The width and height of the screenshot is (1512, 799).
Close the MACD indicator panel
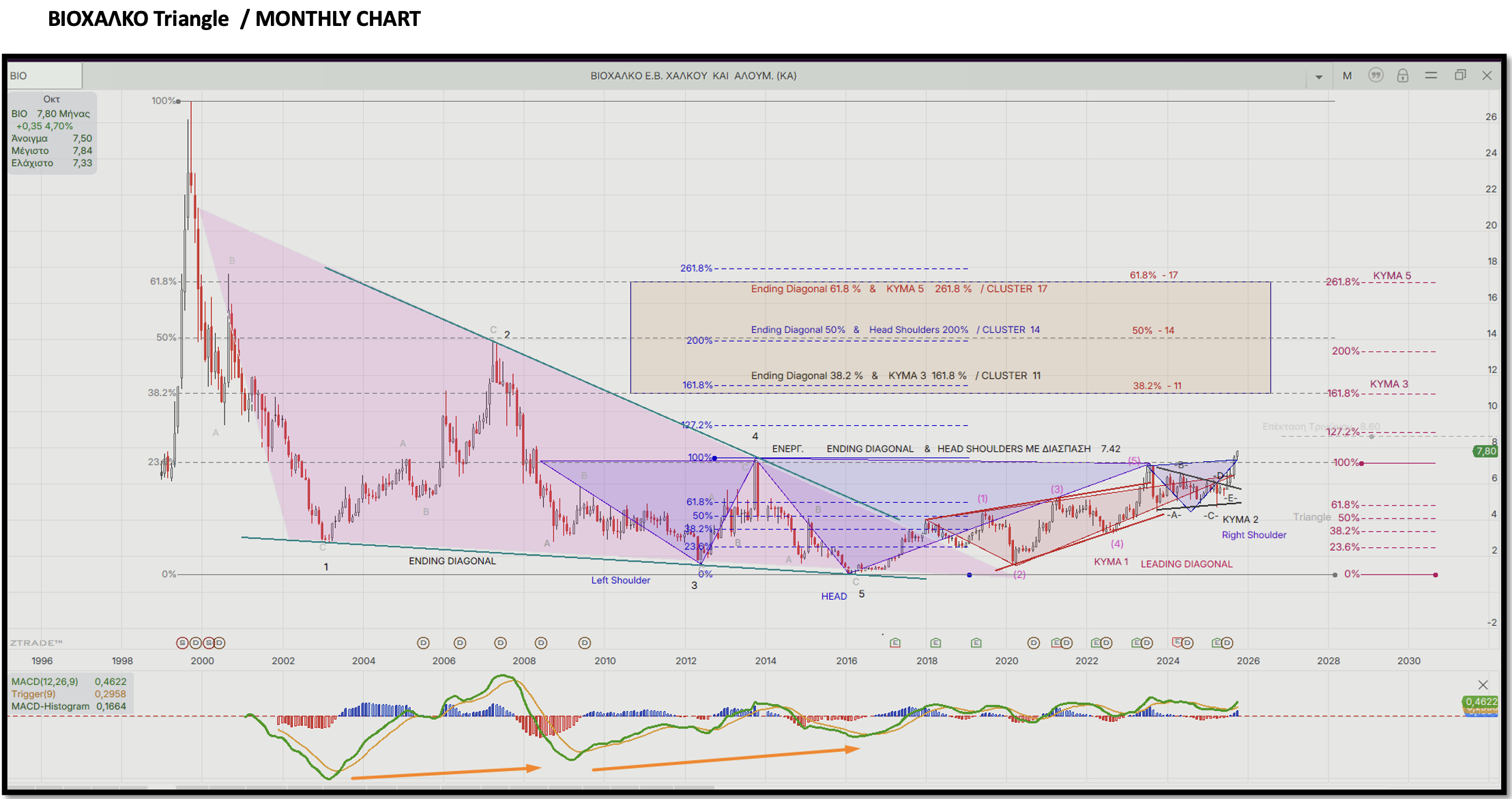coord(1483,684)
